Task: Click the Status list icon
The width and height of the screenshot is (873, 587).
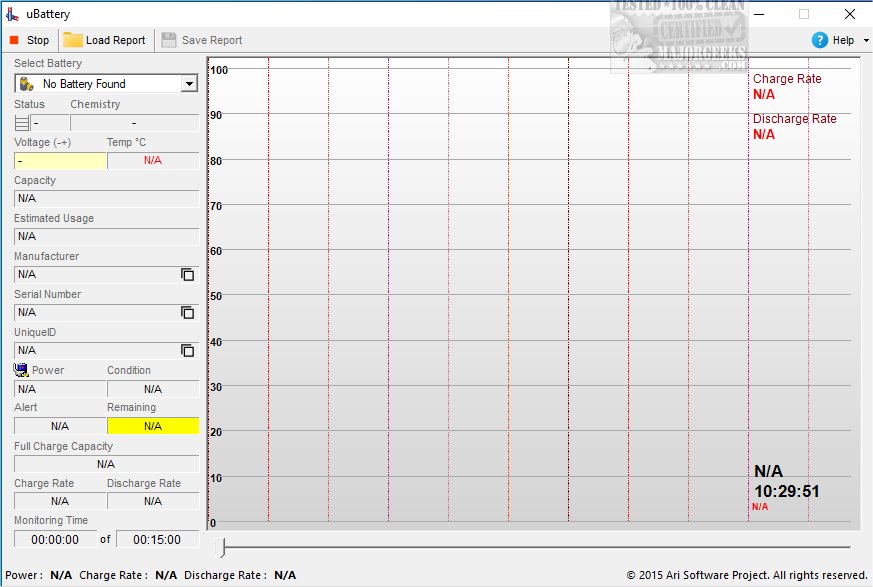Action: point(22,123)
